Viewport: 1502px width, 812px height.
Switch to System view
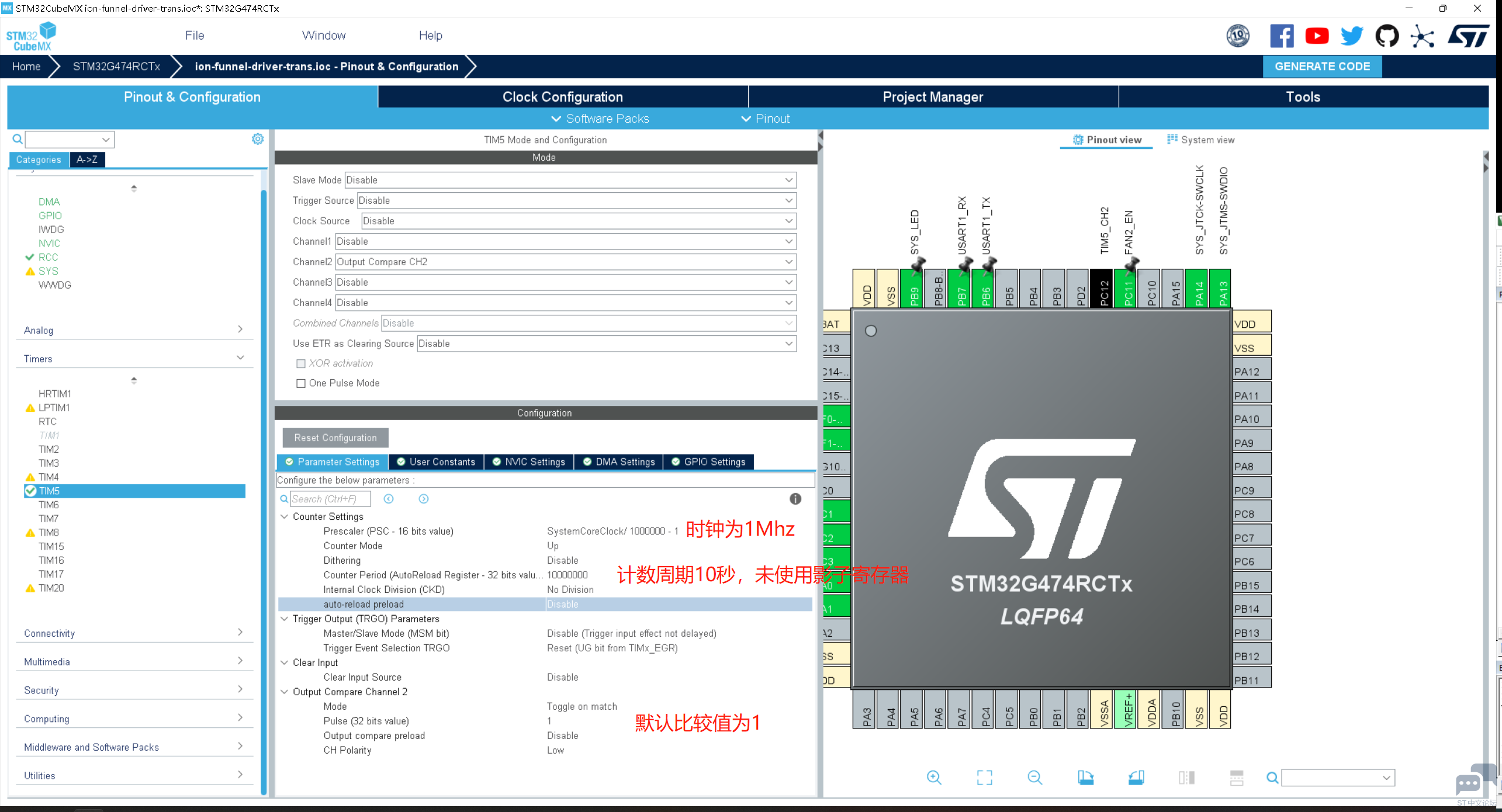tap(1200, 140)
